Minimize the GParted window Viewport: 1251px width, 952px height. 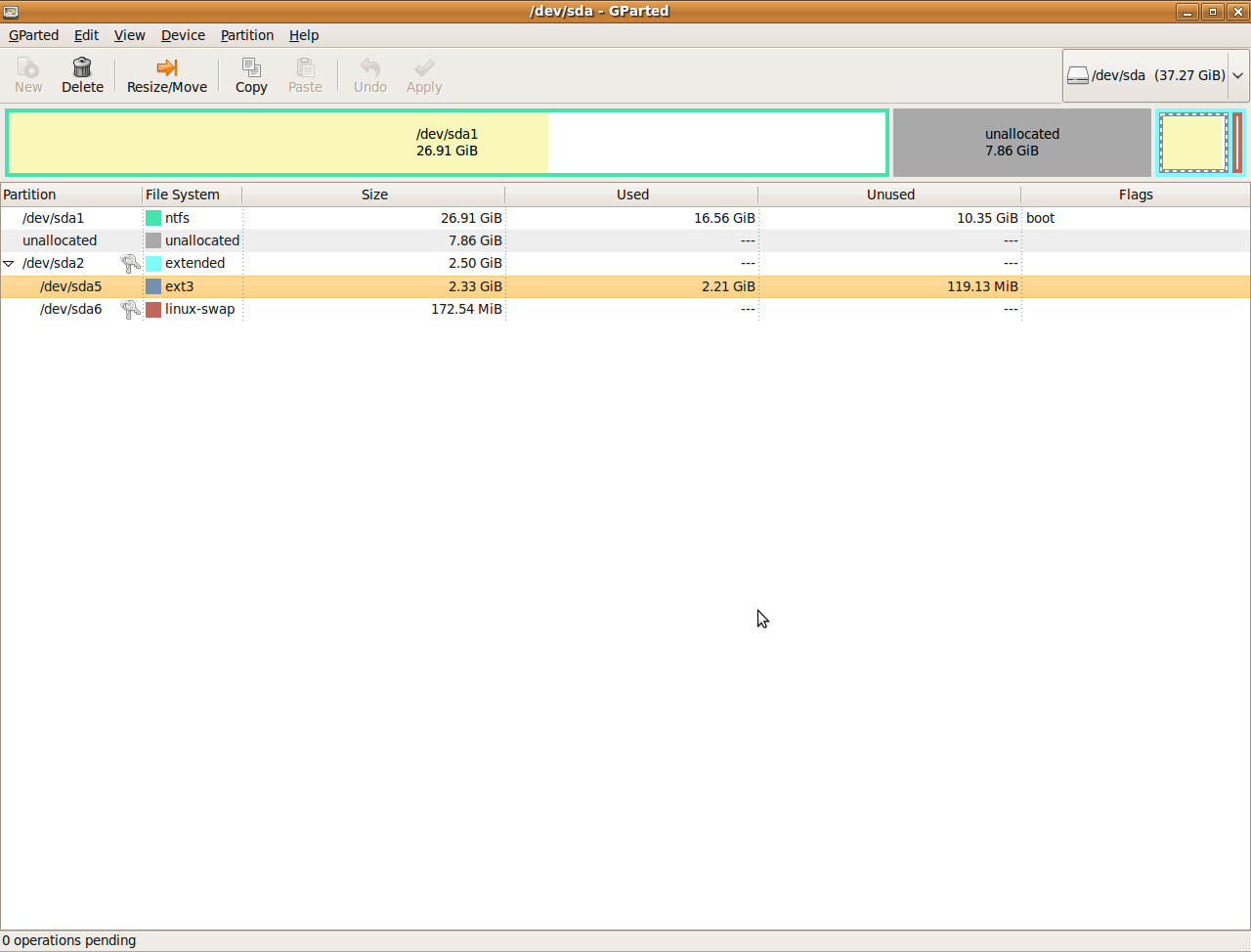(x=1187, y=12)
